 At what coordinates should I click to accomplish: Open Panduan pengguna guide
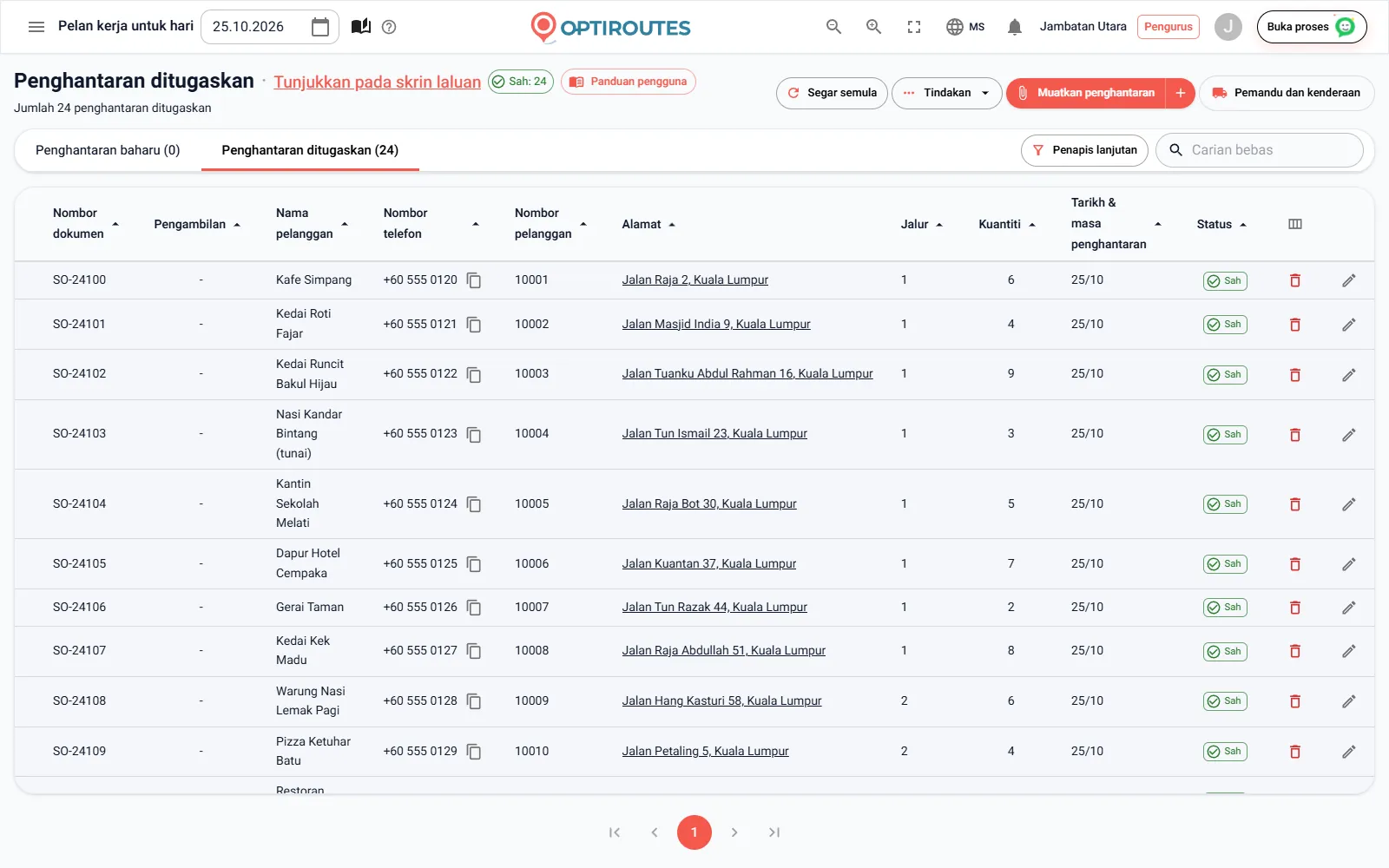(629, 82)
